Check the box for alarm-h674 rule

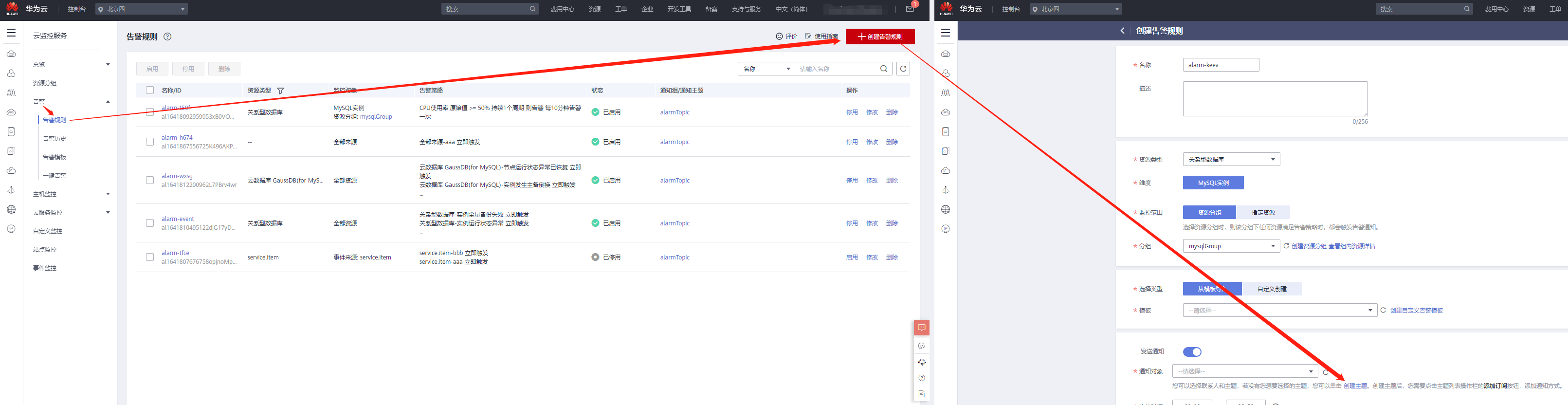(150, 142)
